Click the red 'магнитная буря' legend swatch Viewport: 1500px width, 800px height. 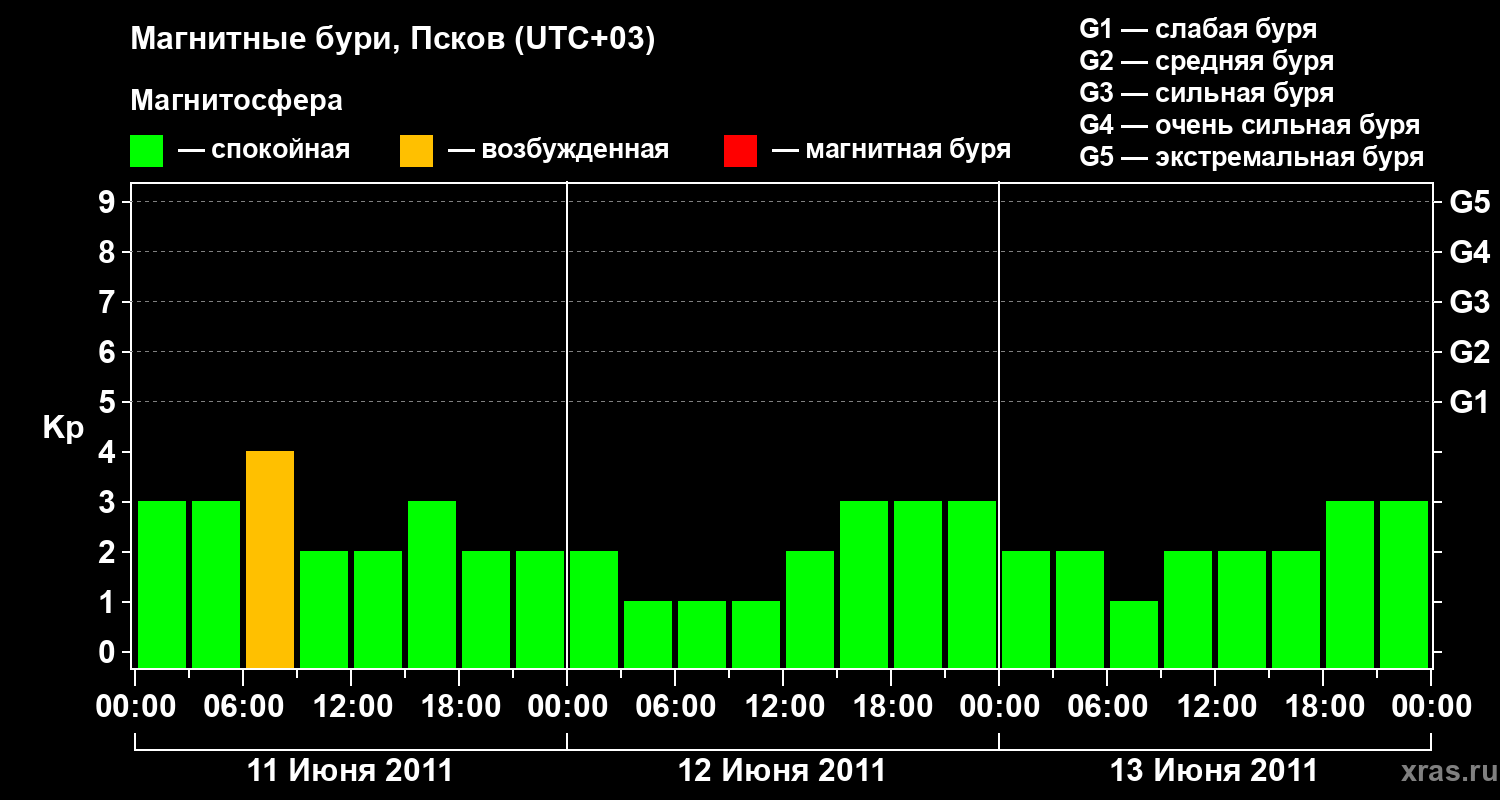tap(740, 151)
